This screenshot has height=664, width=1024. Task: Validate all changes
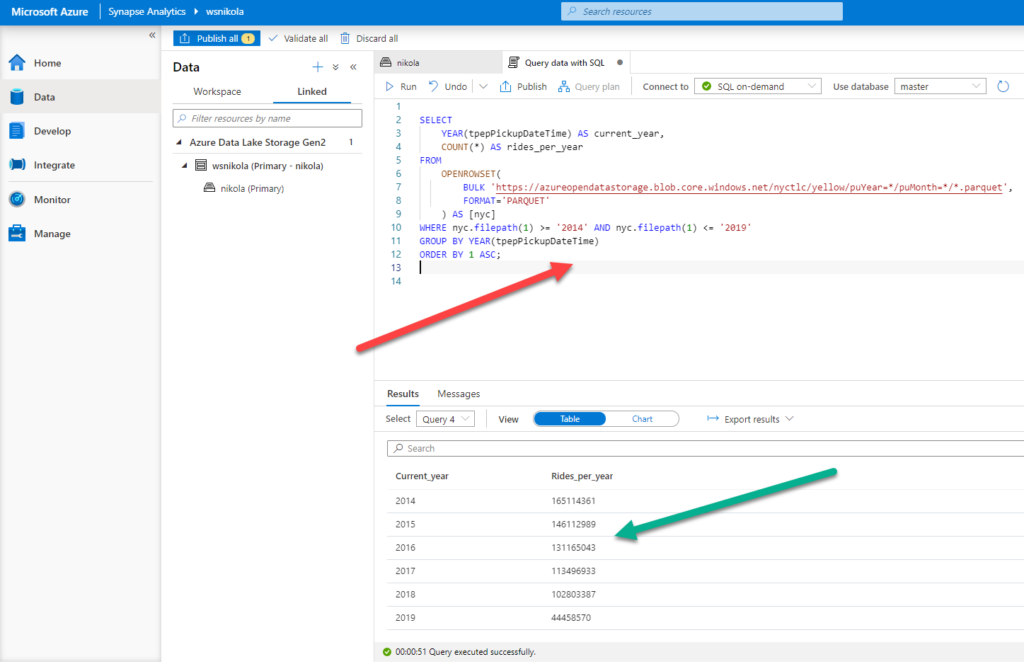tap(298, 39)
